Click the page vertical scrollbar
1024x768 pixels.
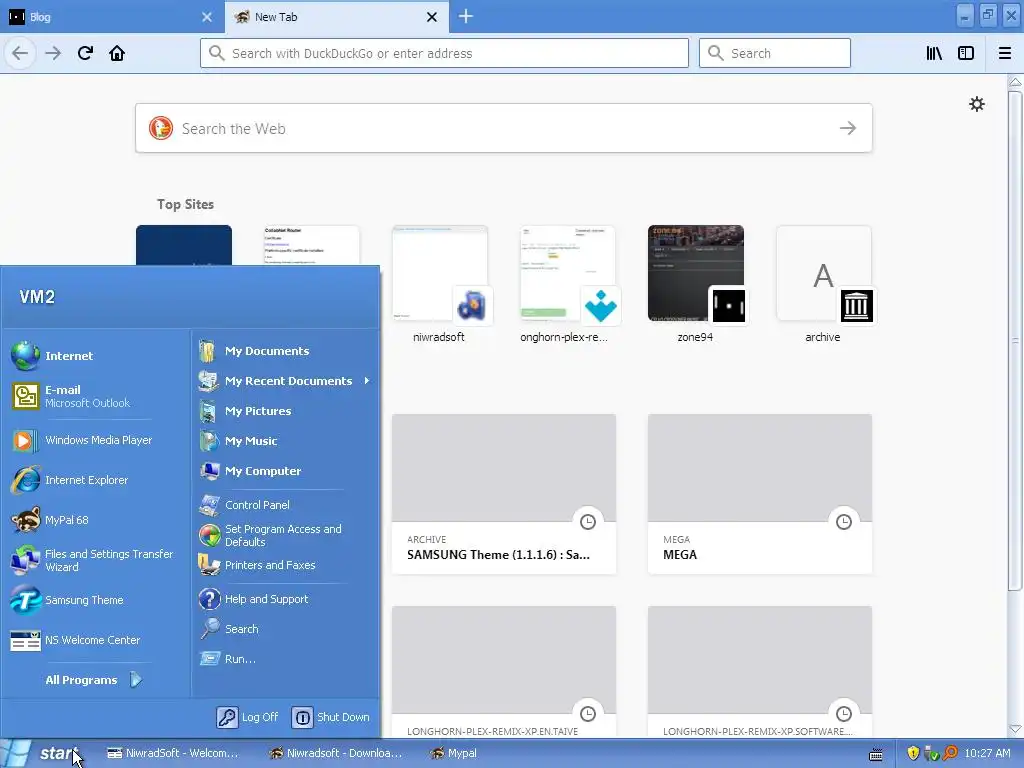[1014, 340]
